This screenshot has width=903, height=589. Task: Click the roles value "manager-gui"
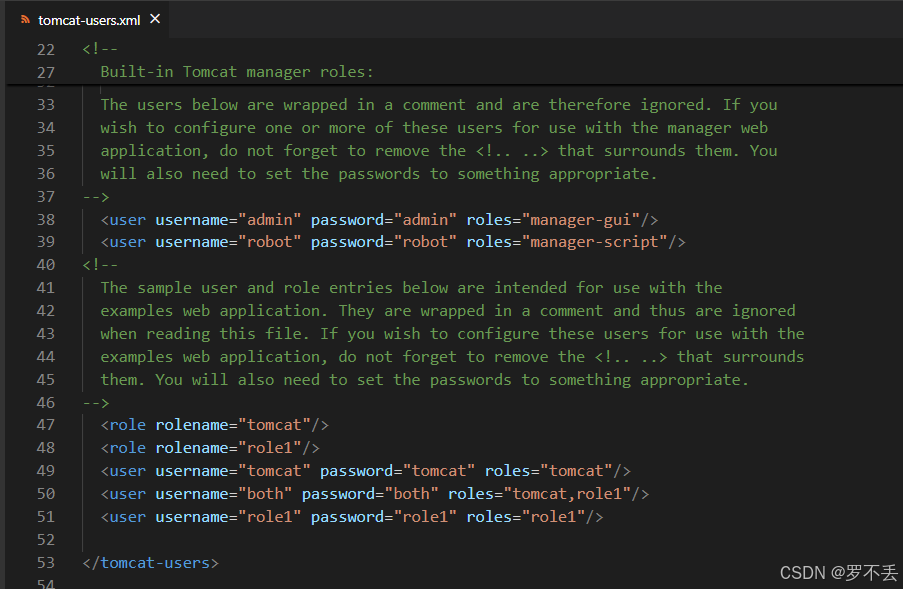pos(580,220)
